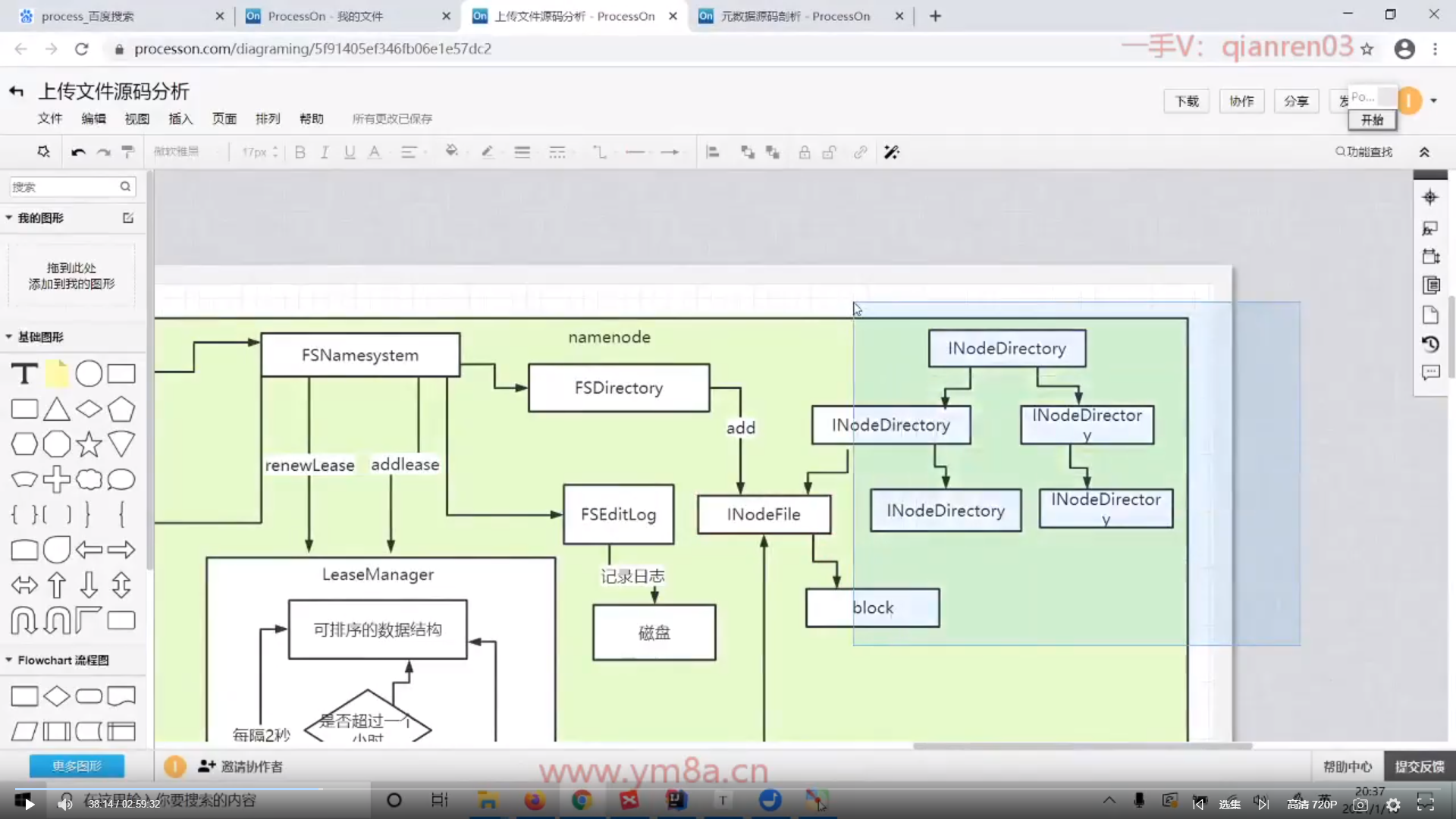
Task: Open the user avatar dropdown arrow
Action: coord(1433,101)
